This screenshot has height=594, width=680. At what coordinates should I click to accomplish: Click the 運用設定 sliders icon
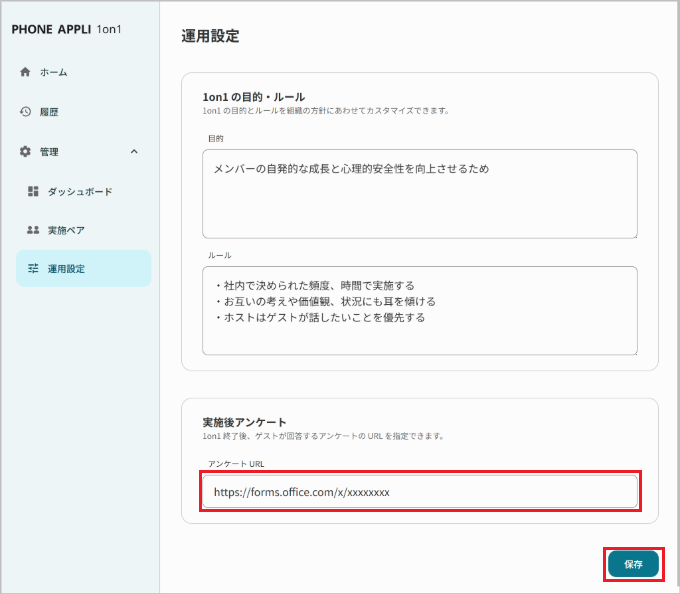(x=33, y=268)
